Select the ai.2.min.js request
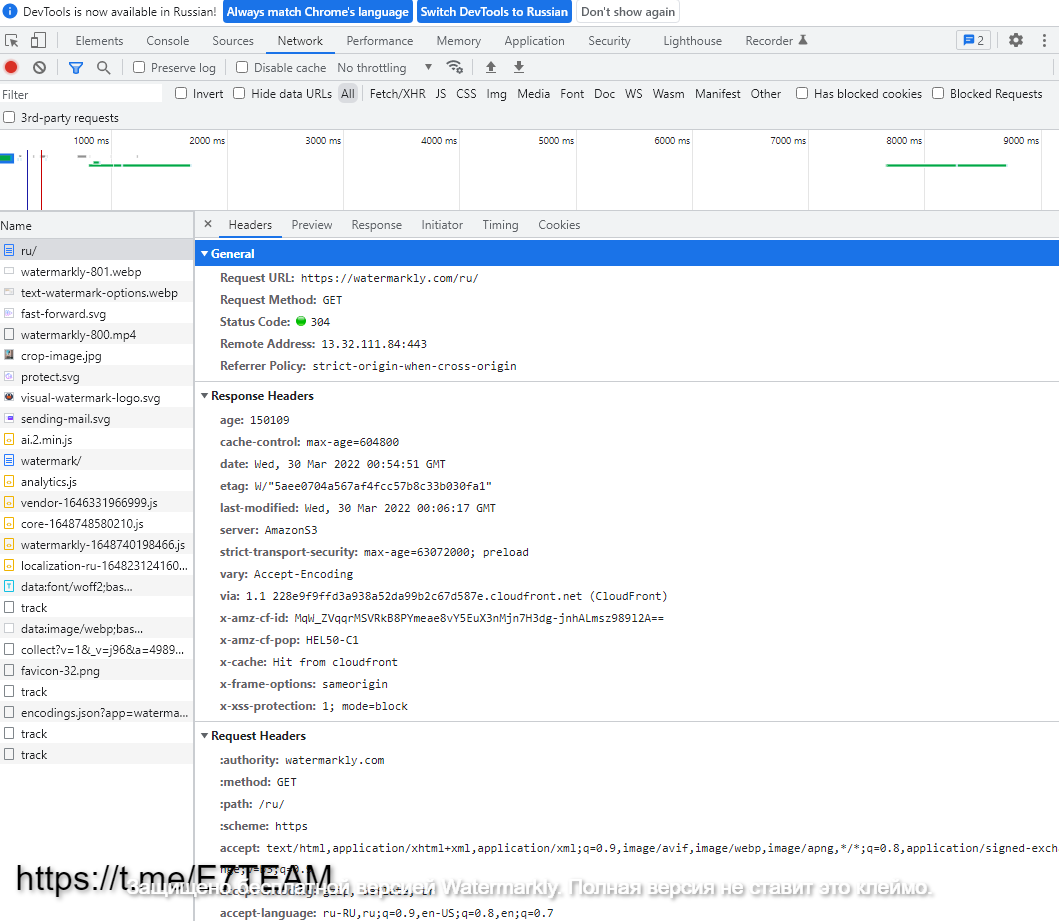 click(97, 440)
